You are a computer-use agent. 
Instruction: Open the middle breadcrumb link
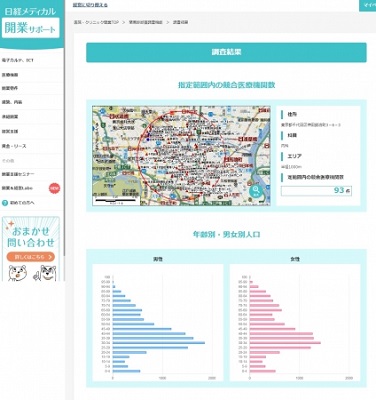(146, 22)
